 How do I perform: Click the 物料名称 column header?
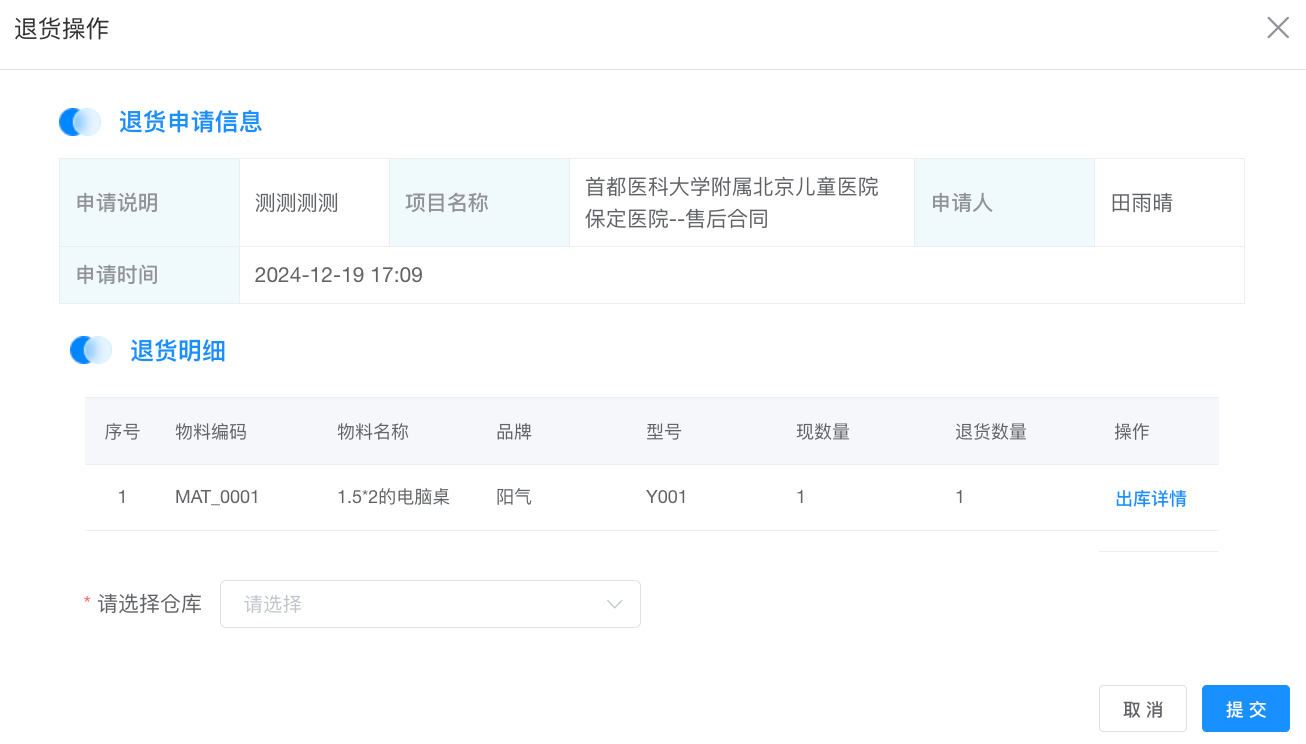(x=373, y=432)
